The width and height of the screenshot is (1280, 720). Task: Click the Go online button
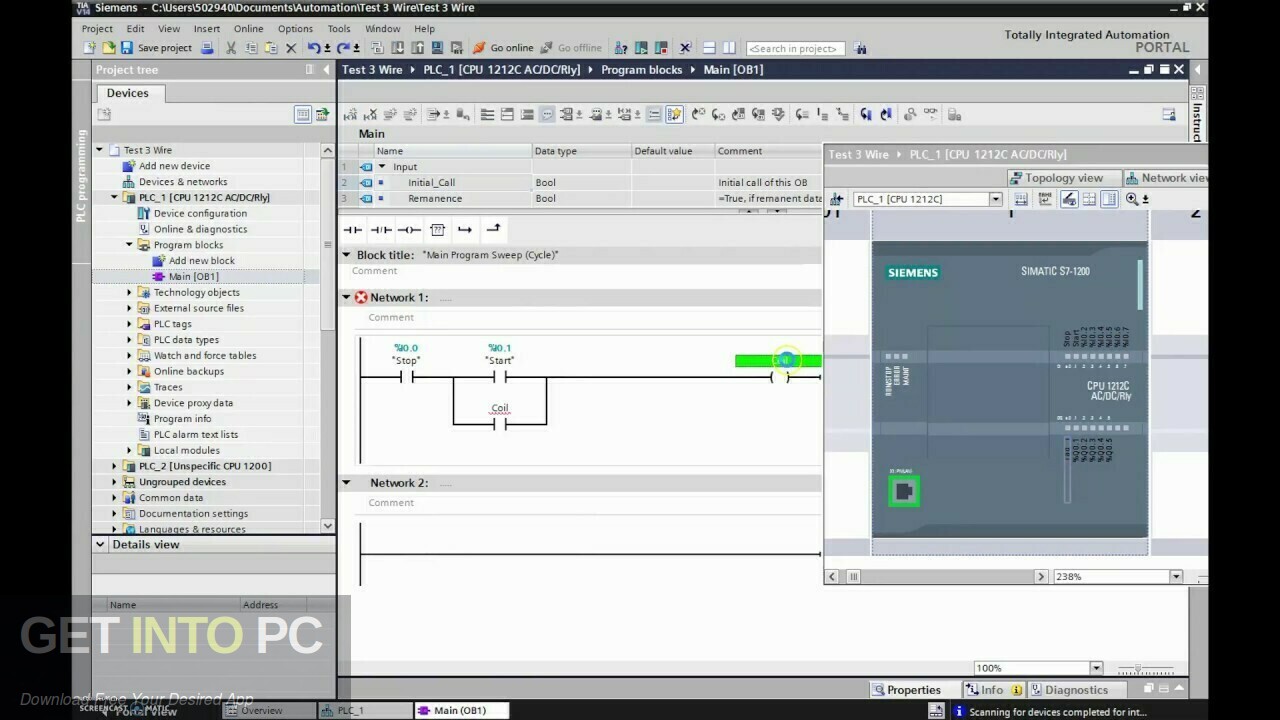point(503,48)
